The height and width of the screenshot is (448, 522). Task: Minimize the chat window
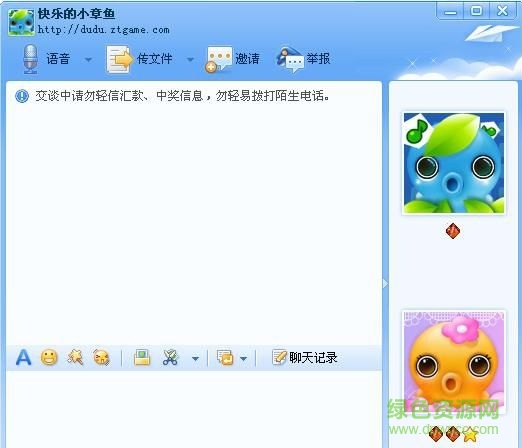tap(450, 11)
